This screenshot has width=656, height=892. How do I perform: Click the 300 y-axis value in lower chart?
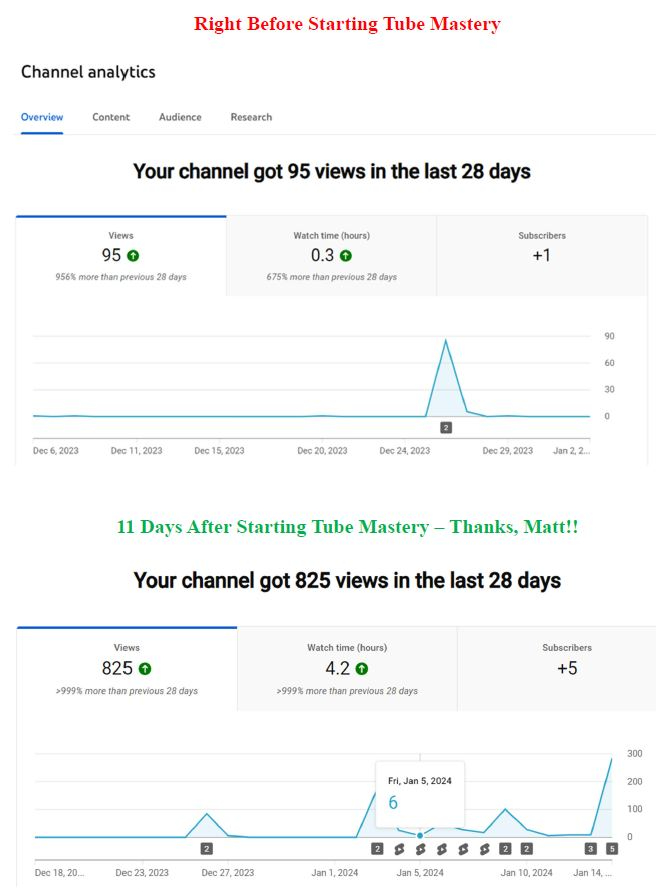[x=634, y=754]
